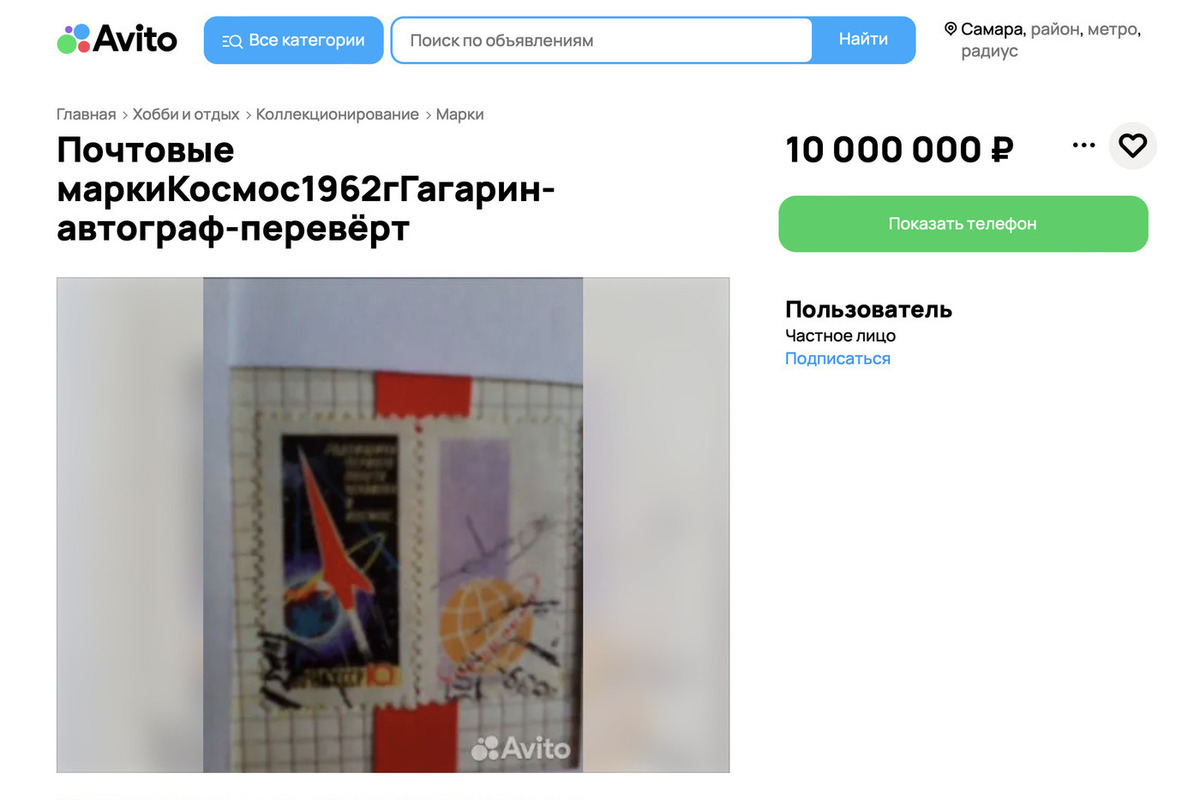Click the Avito logo in the header
The width and height of the screenshot is (1200, 800).
(117, 39)
